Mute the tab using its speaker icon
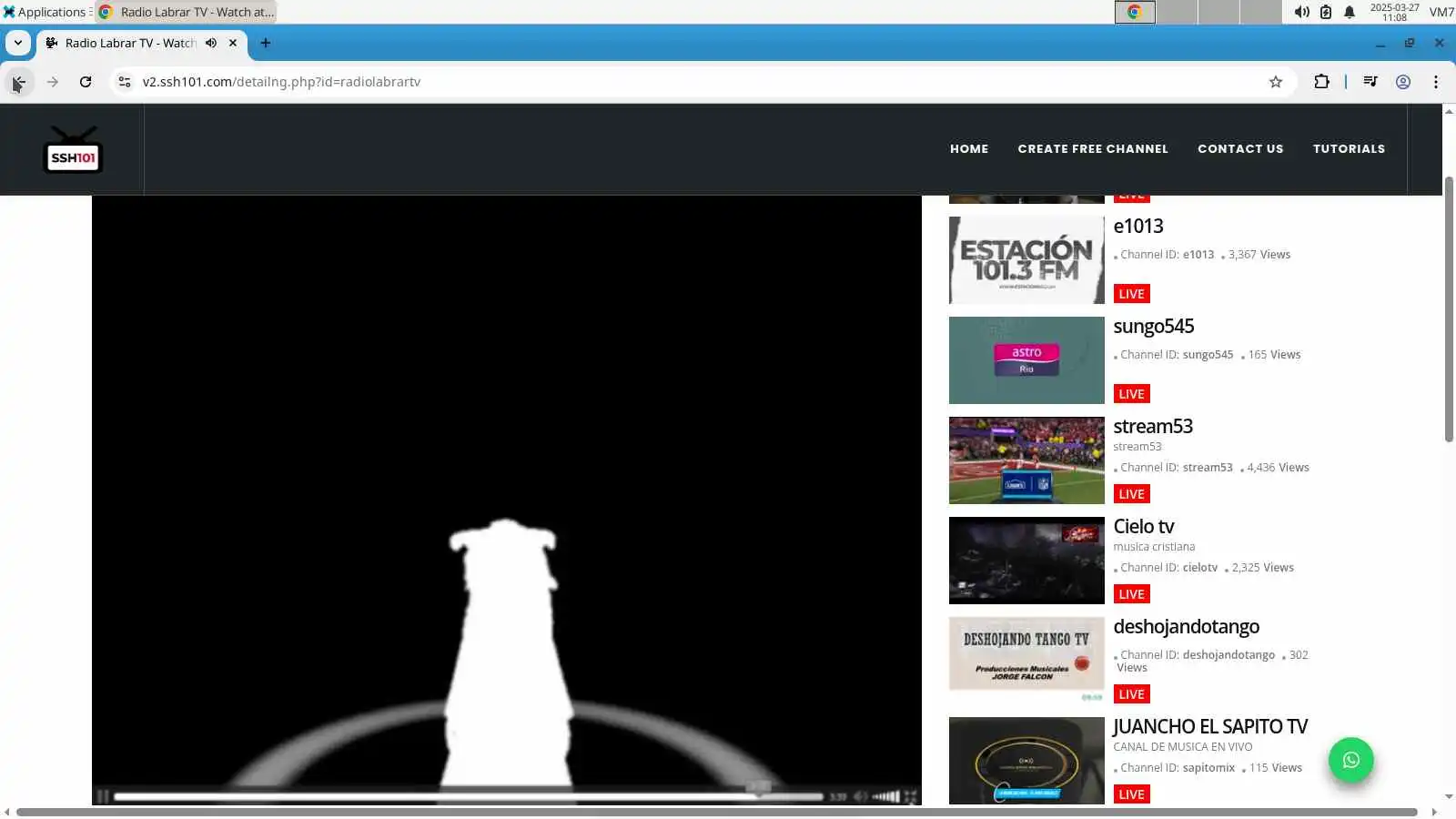Image resolution: width=1456 pixels, height=819 pixels. tap(211, 43)
